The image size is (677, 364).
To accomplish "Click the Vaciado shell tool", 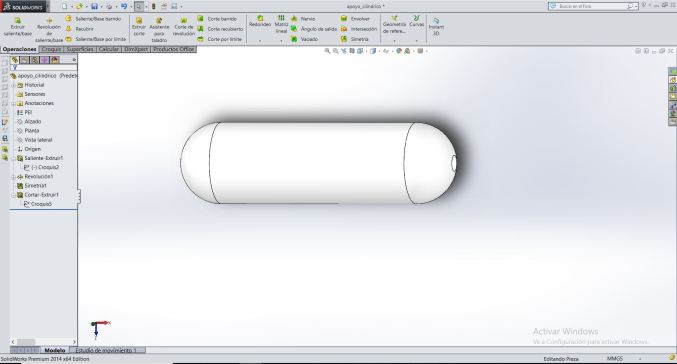I will pyautogui.click(x=305, y=39).
